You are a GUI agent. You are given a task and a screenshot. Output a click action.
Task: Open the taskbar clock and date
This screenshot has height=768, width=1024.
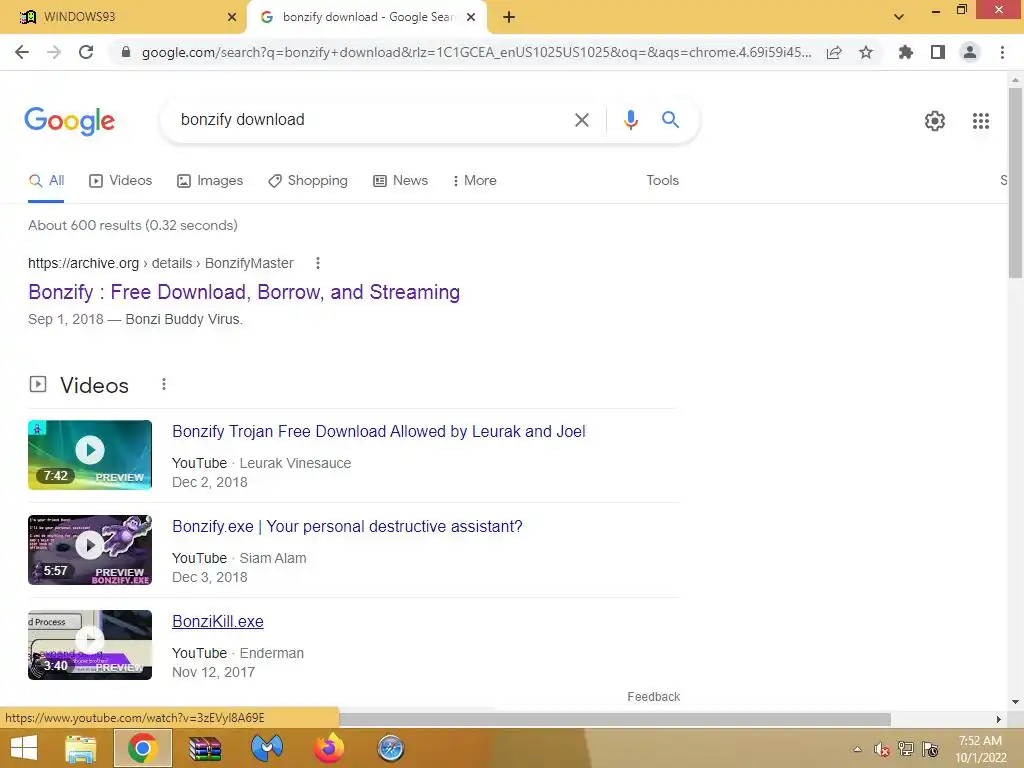(980, 749)
